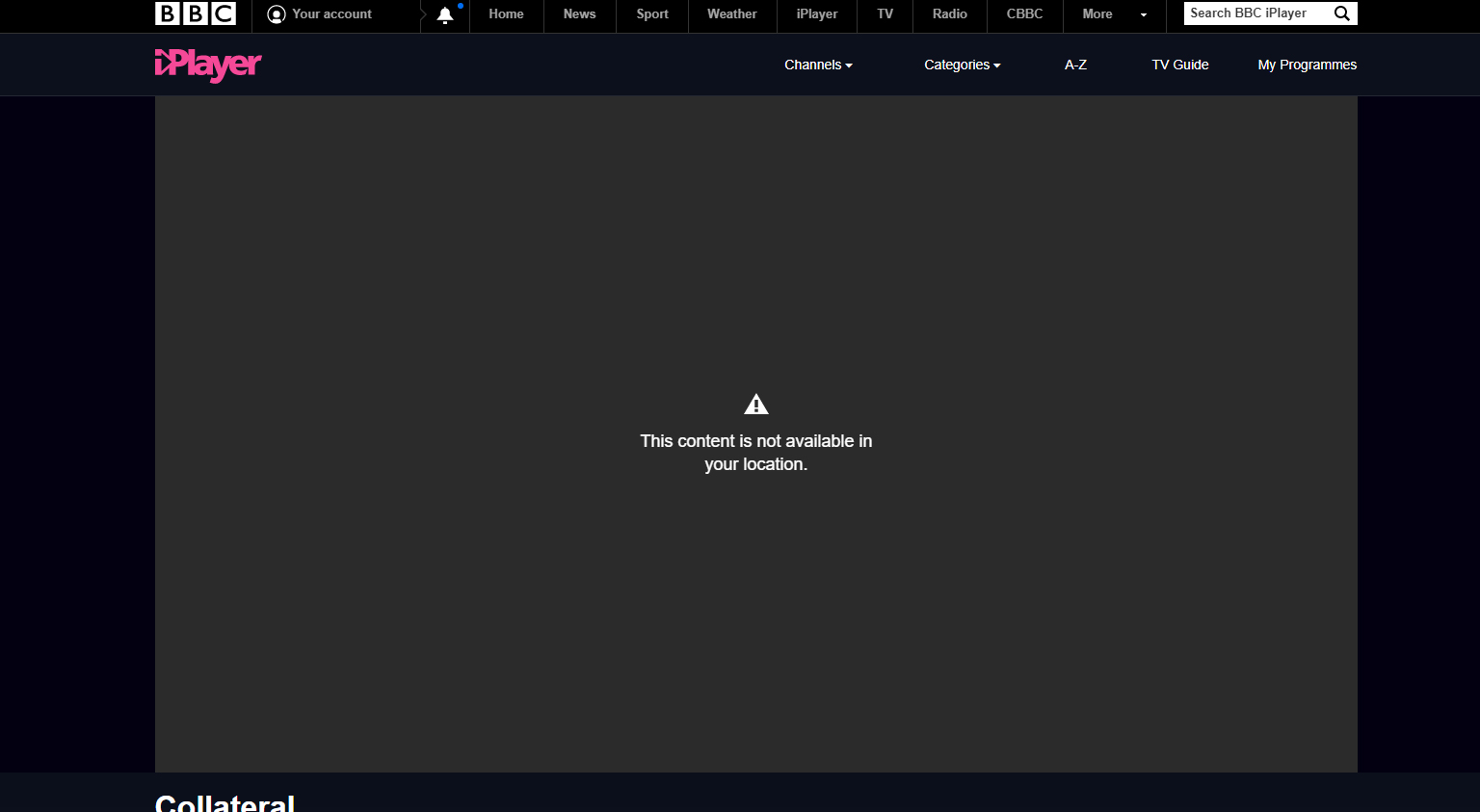Image resolution: width=1480 pixels, height=812 pixels.
Task: Open My Programmes
Action: (1308, 65)
